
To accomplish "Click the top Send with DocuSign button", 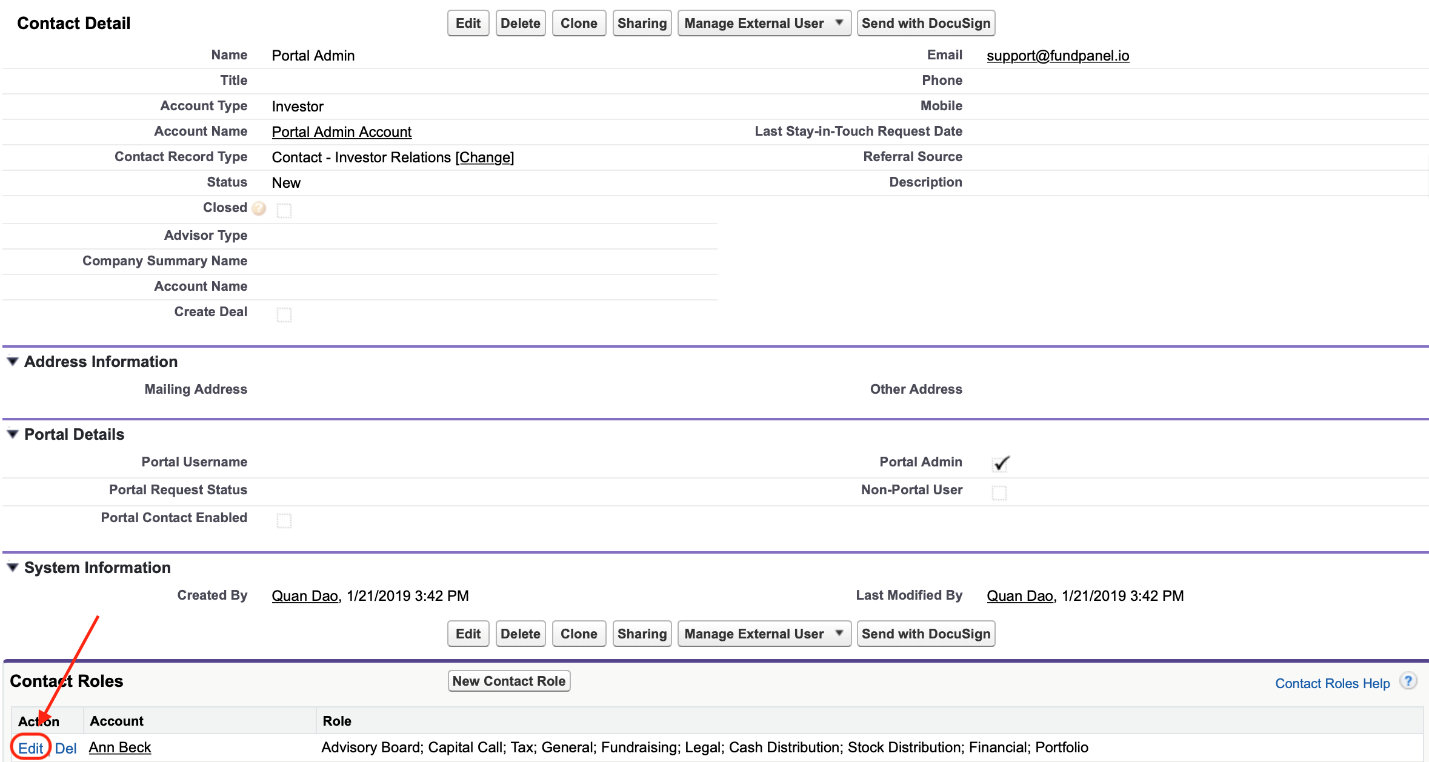I will pos(926,23).
